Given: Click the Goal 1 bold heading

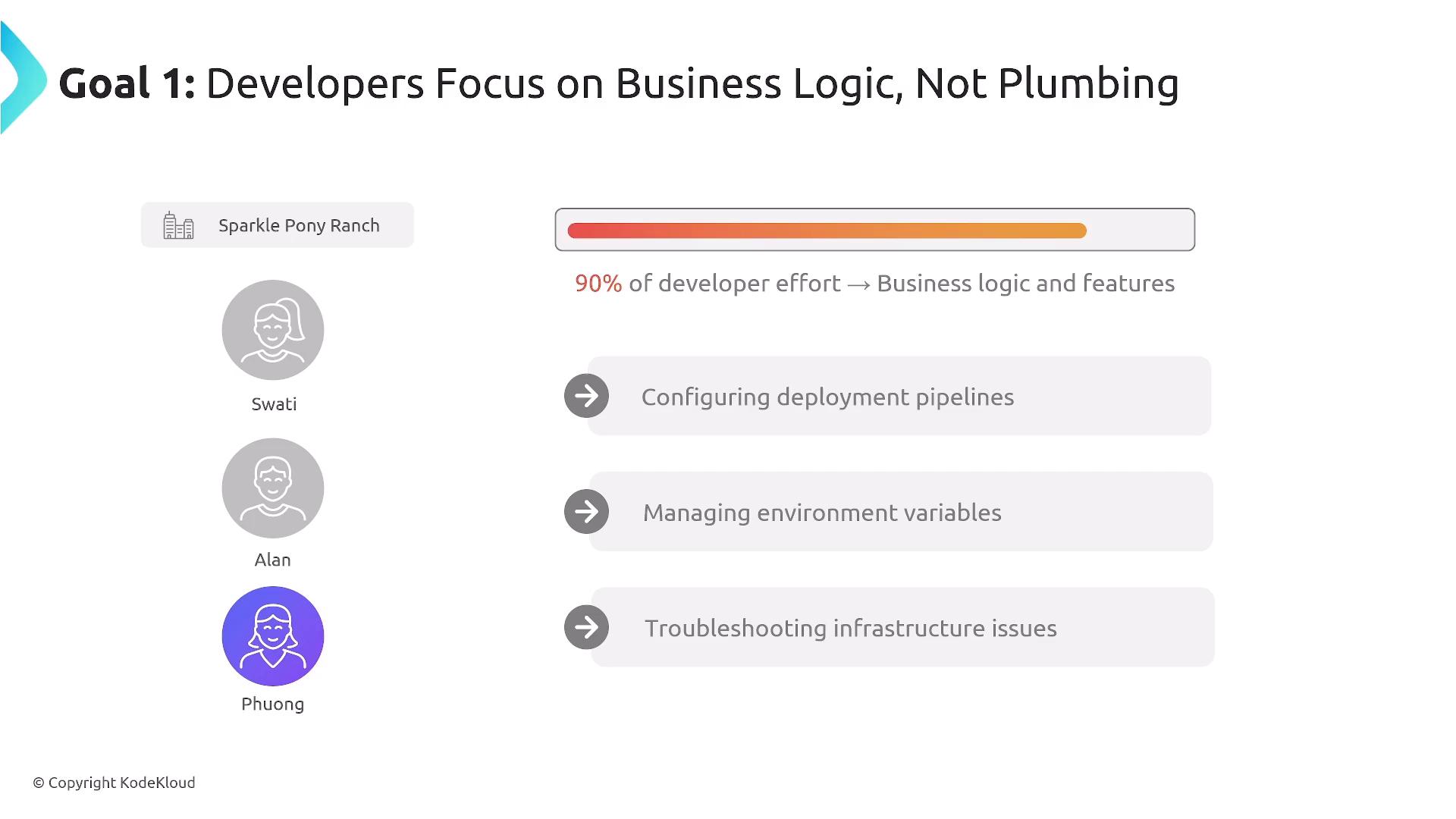Looking at the screenshot, I should (127, 83).
